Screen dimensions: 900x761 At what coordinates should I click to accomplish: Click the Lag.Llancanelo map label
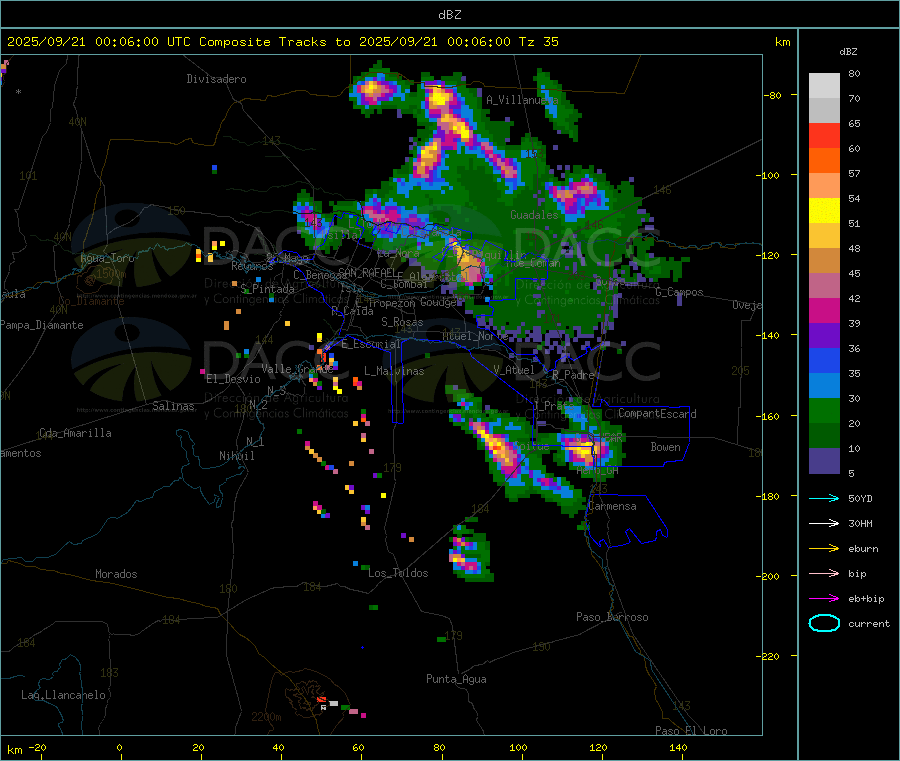pyautogui.click(x=63, y=695)
